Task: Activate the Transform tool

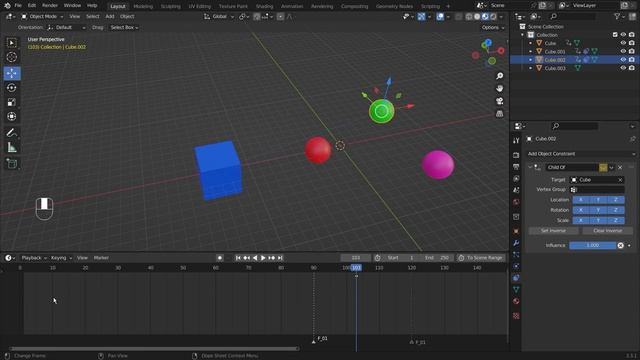Action: pos(12,116)
